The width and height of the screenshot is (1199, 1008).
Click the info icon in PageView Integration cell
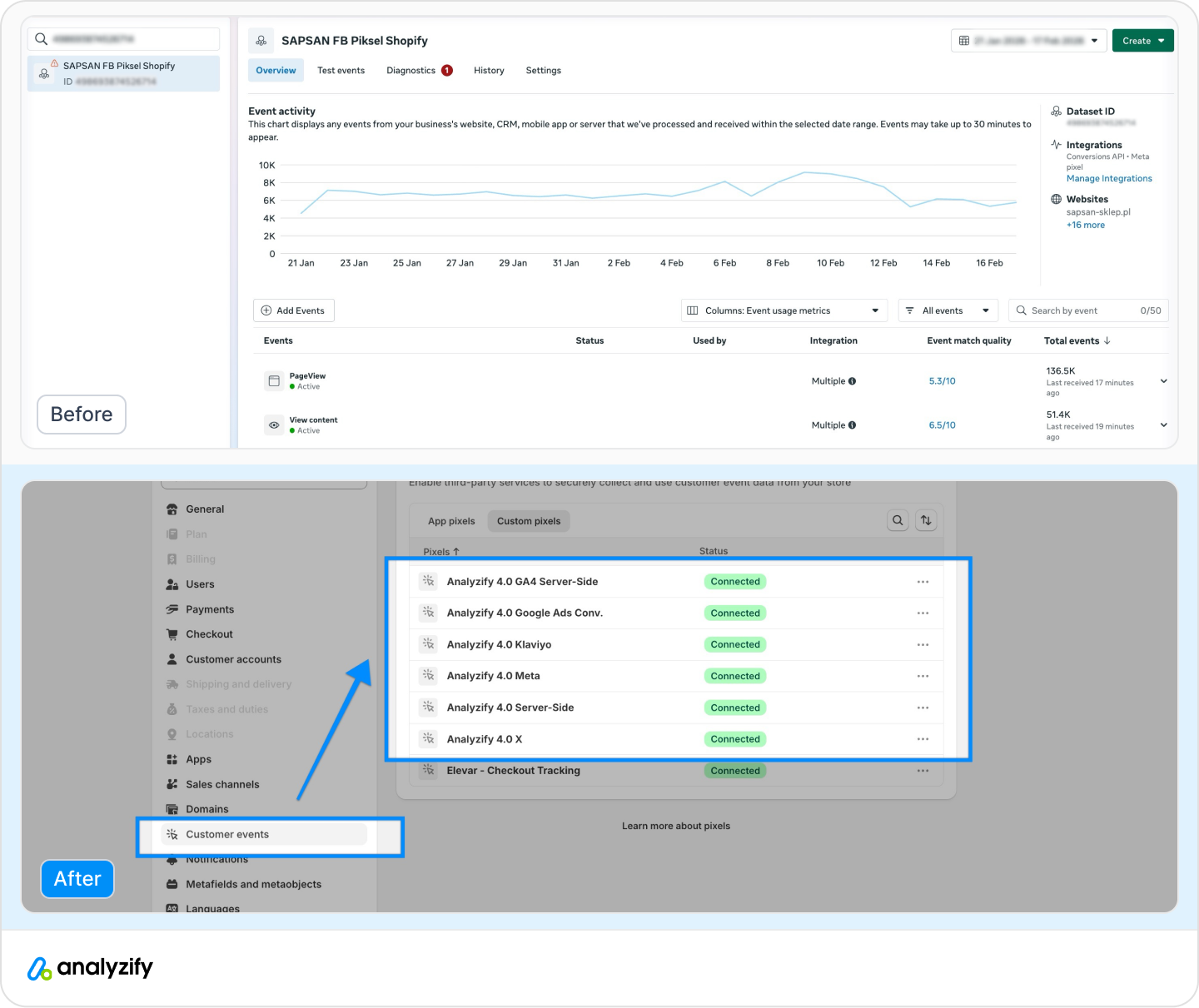pyautogui.click(x=852, y=381)
